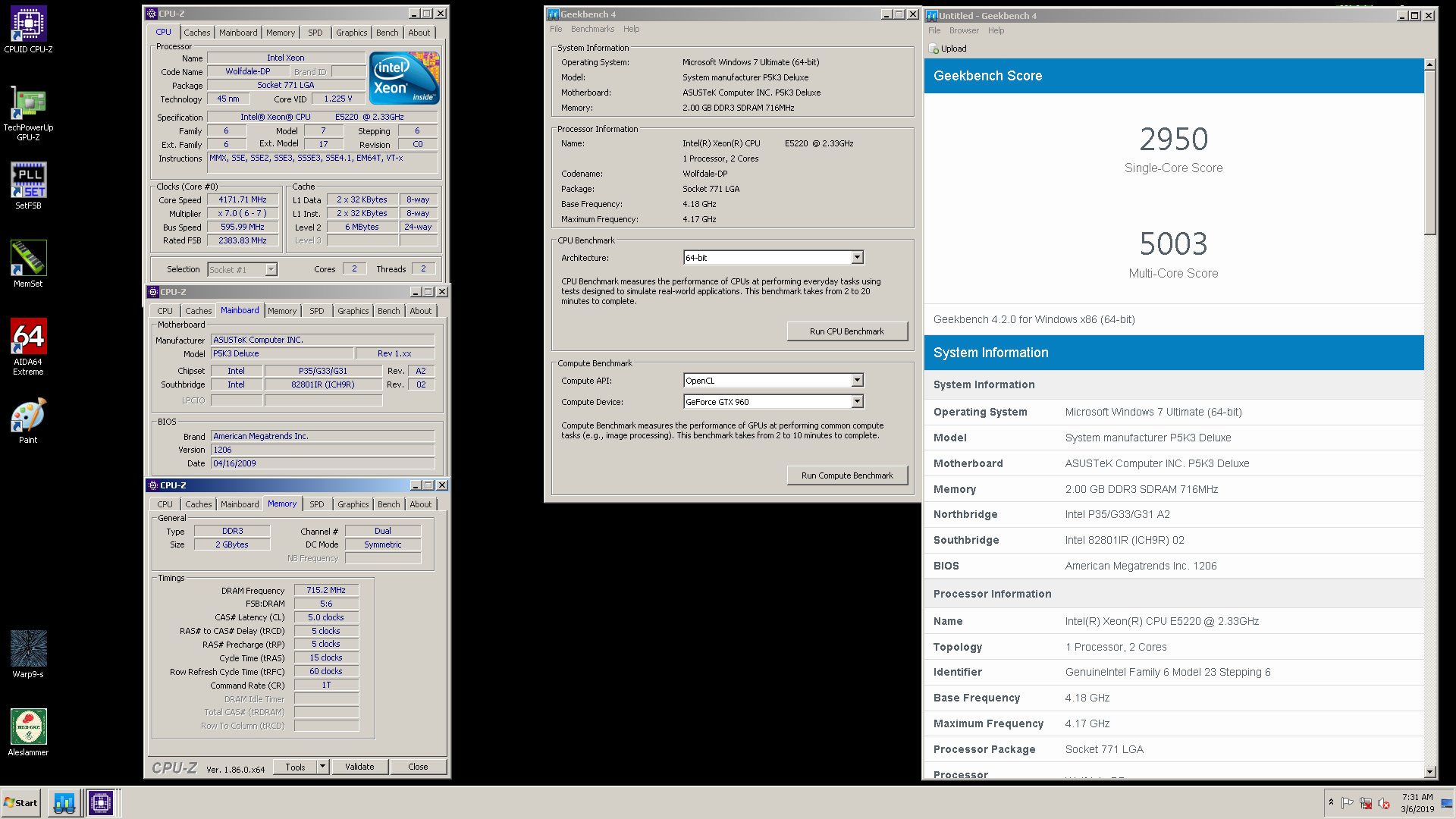Click the Command Rate 1T value
This screenshot has height=819, width=1456.
326,685
